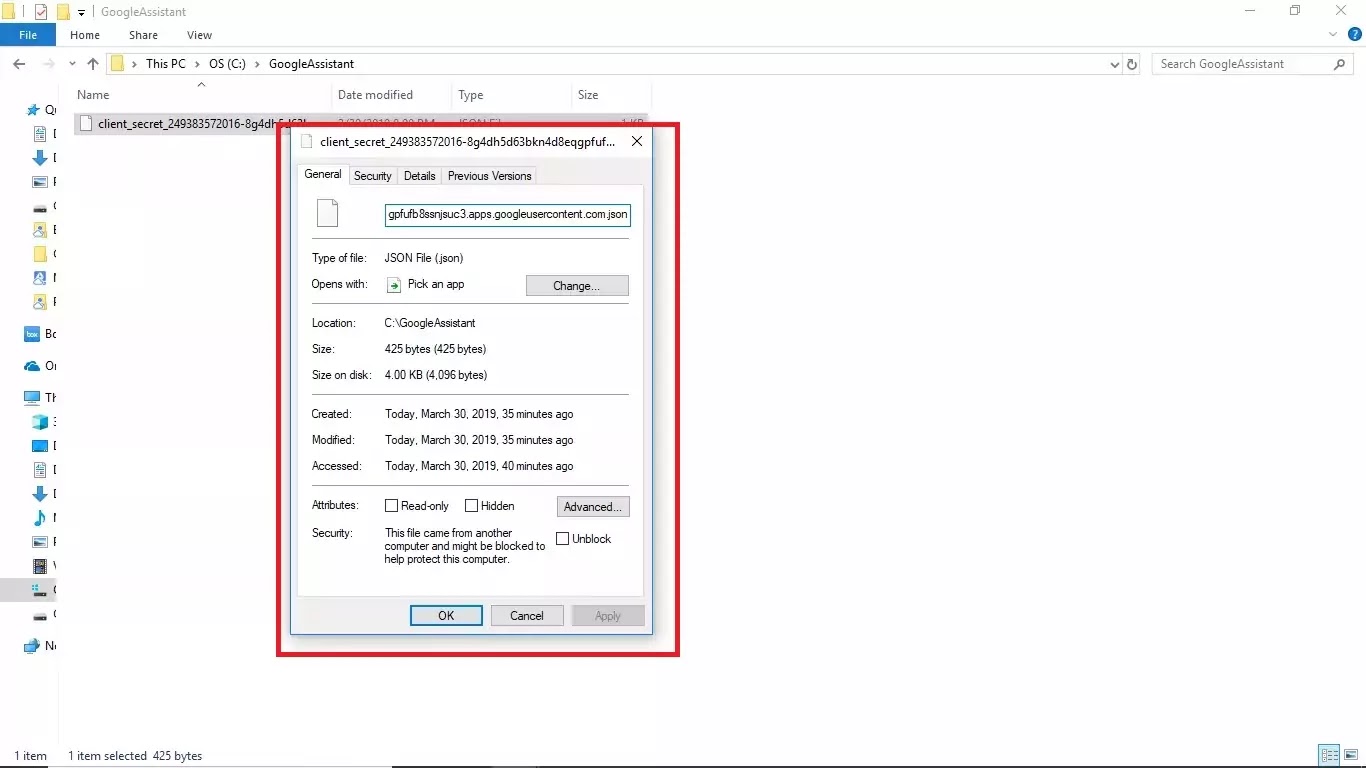Expand the ribbon using top-right chevron

pos(1334,34)
